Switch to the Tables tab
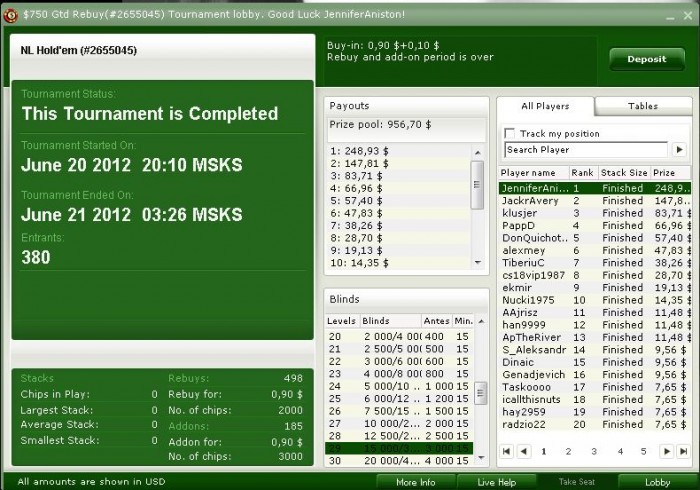Screen dimensions: 700x490 point(643,106)
